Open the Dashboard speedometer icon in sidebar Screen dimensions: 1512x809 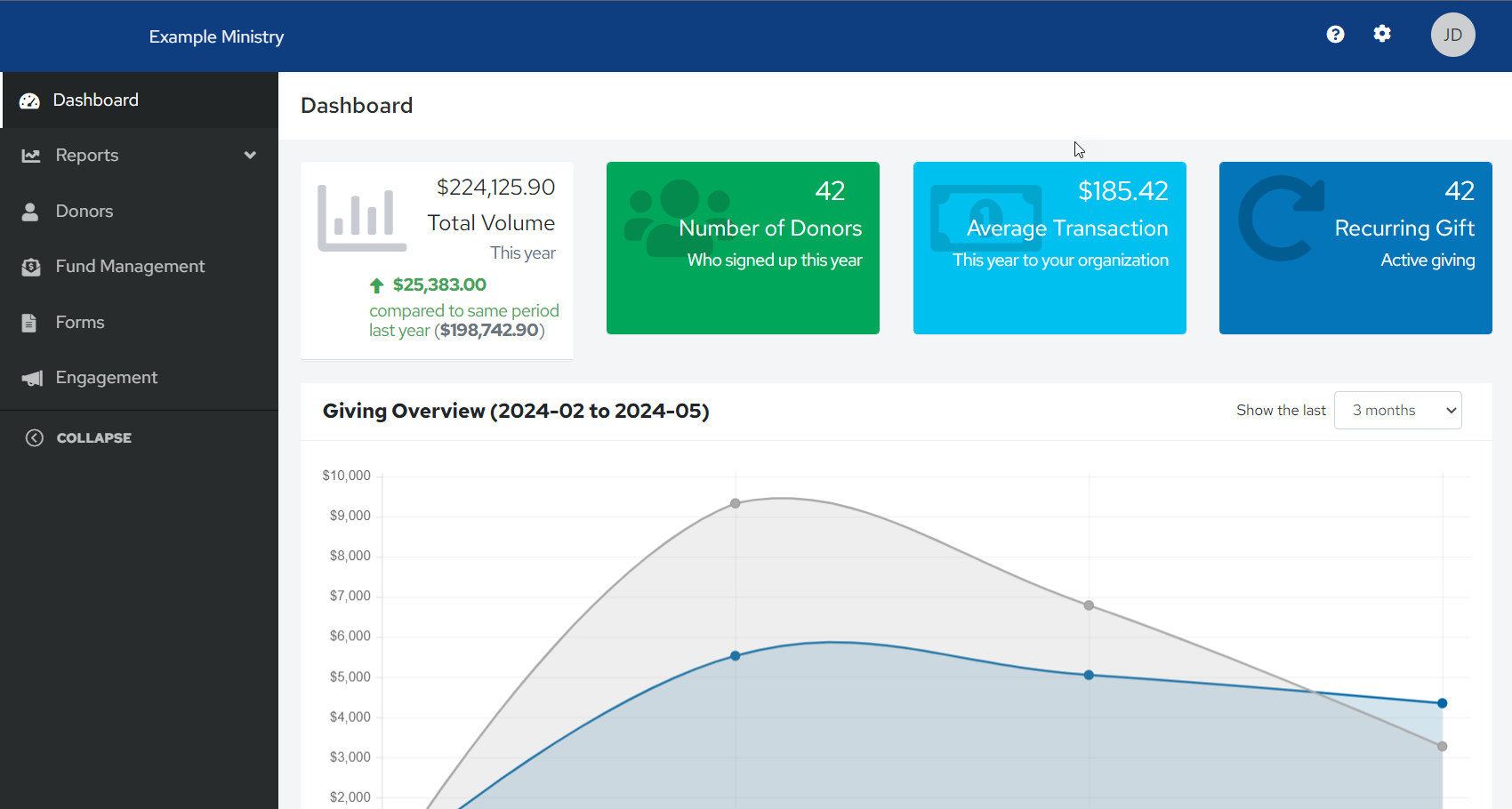click(x=30, y=100)
